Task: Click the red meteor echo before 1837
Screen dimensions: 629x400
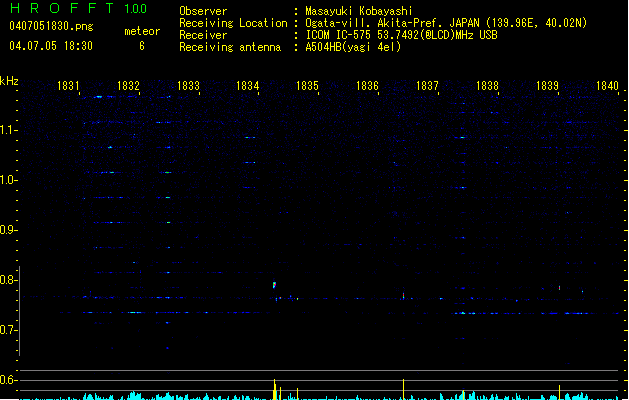Action: (x=404, y=295)
